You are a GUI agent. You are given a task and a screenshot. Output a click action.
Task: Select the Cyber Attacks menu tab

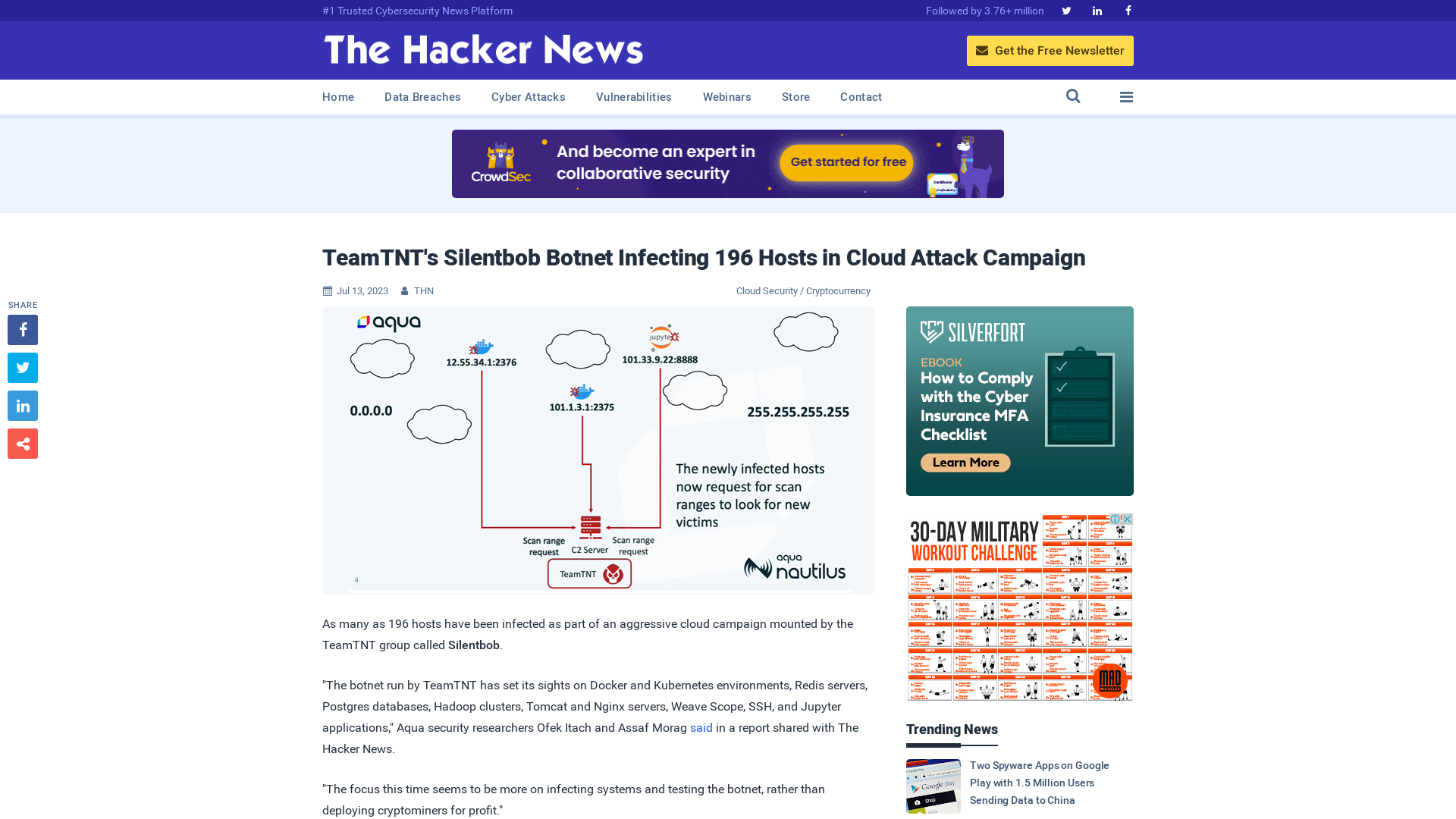click(x=528, y=97)
